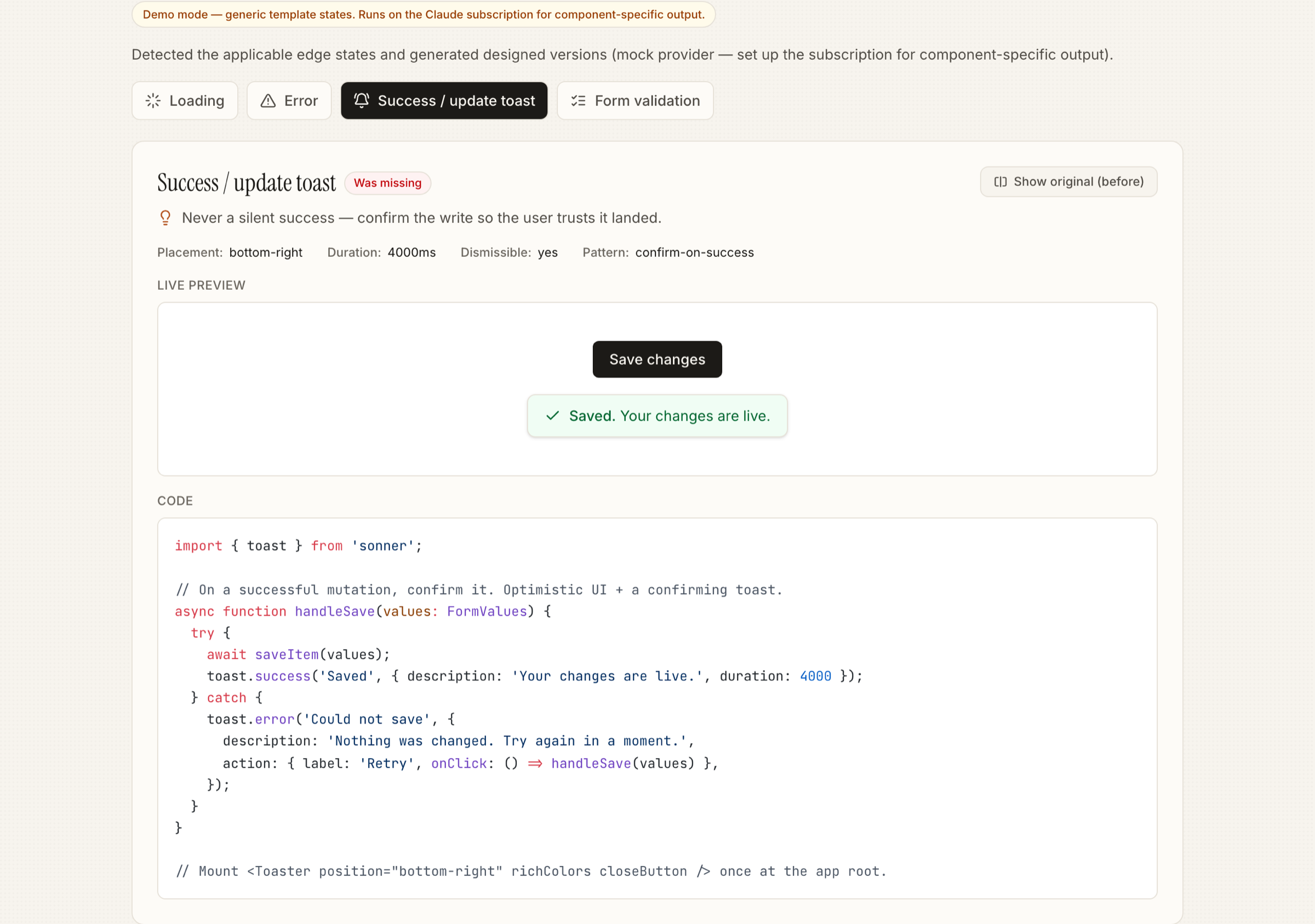
Task: Click the 'Detected the applicable edge states' description
Action: click(622, 54)
